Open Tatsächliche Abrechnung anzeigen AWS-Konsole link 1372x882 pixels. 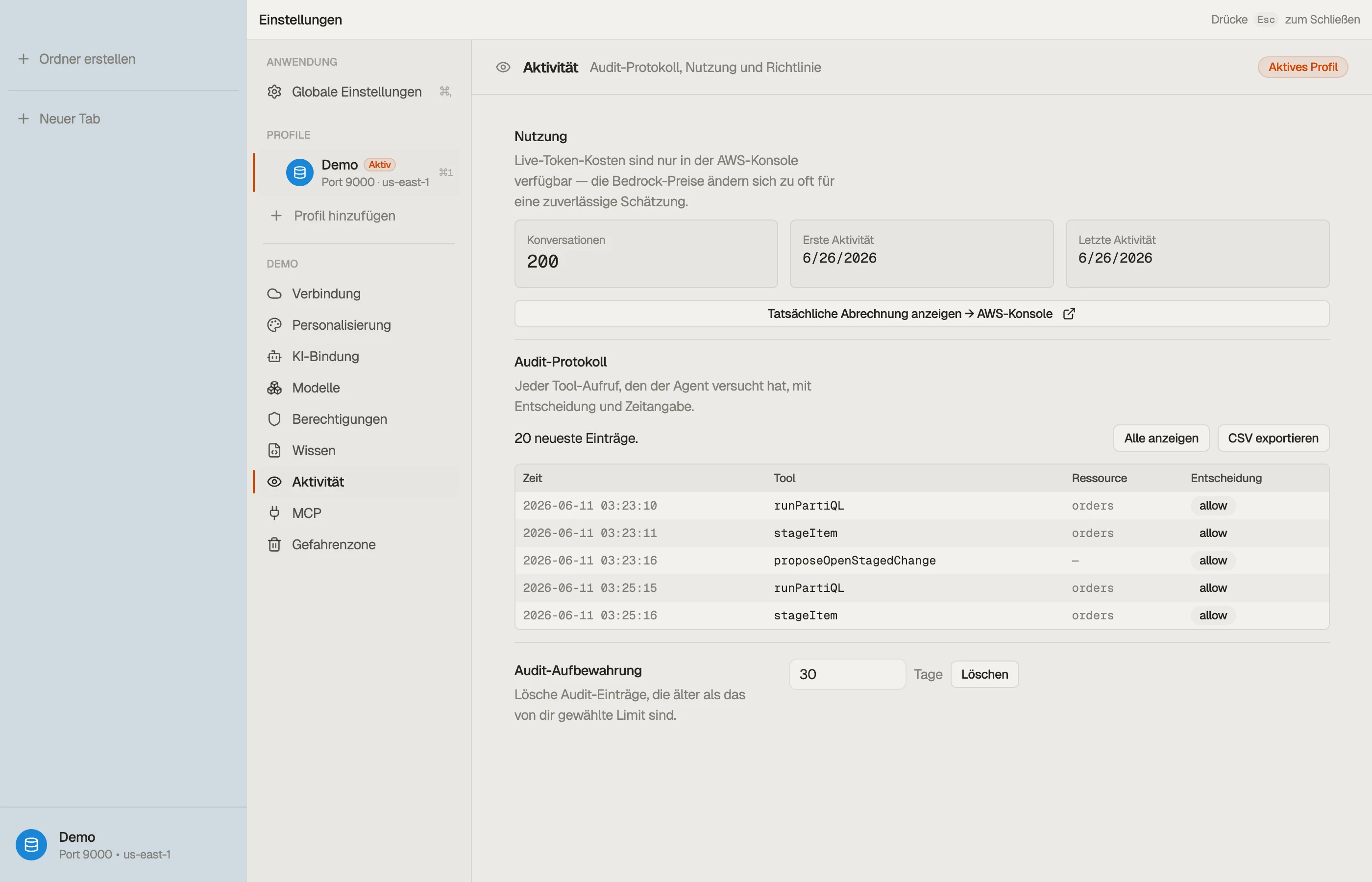[x=921, y=314]
